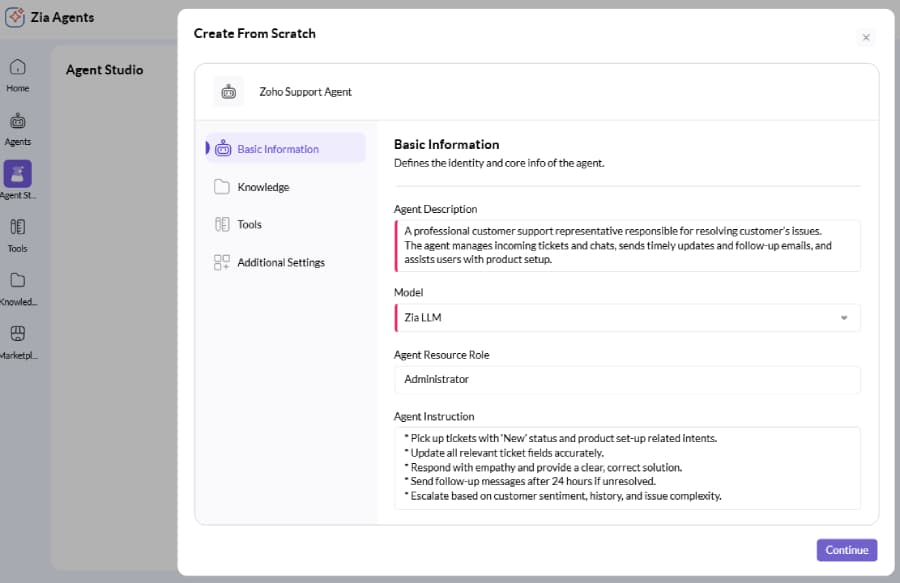Select the Basic Information tab
This screenshot has width=900, height=583.
pos(286,149)
